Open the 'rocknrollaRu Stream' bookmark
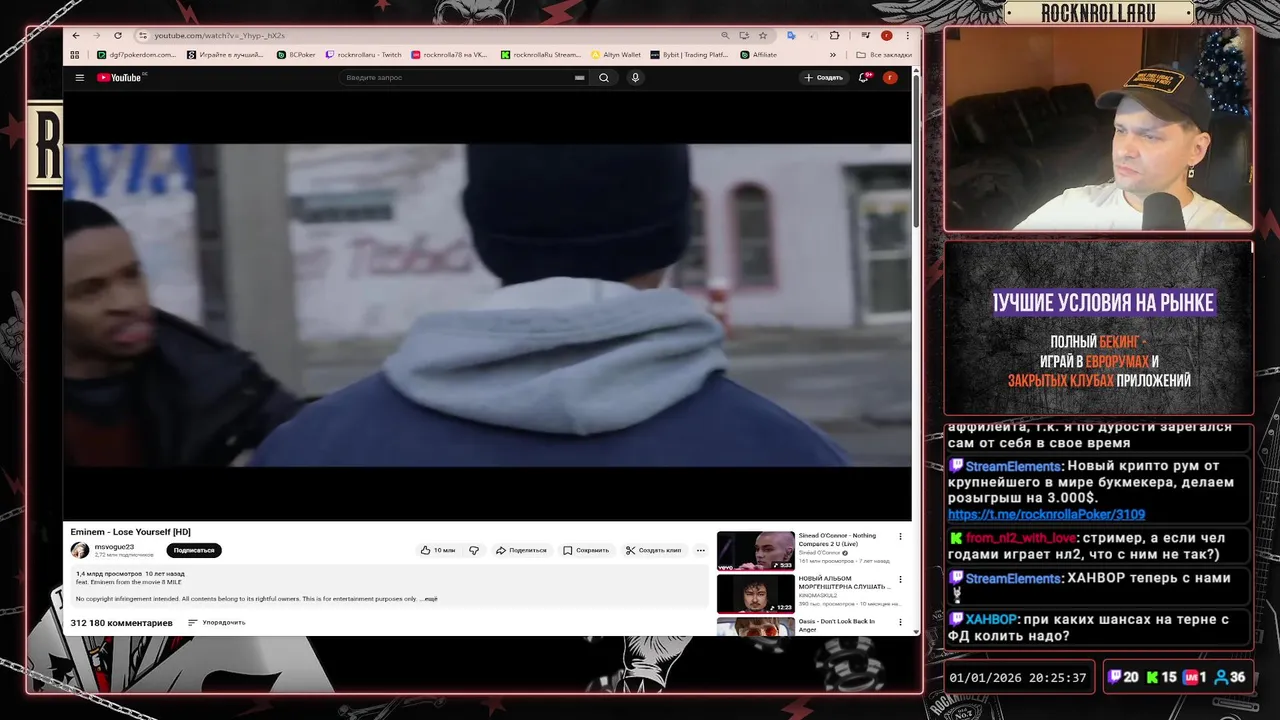Screen dimensions: 1280x720 click(x=541, y=55)
